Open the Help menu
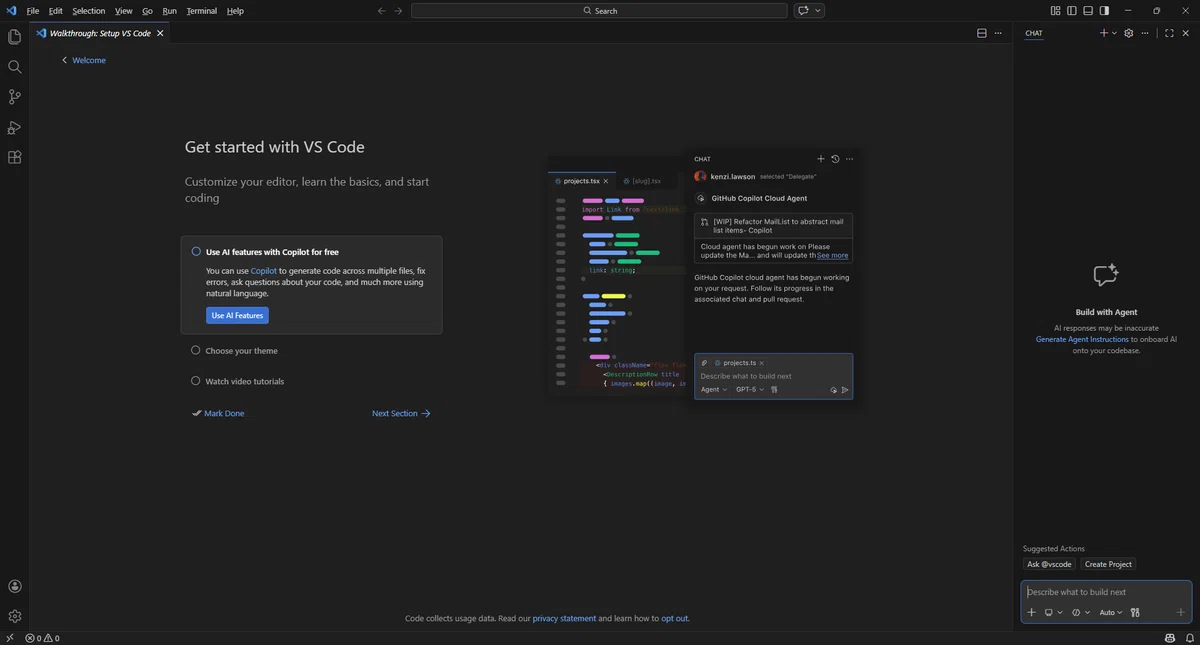This screenshot has height=645, width=1200. coord(235,11)
